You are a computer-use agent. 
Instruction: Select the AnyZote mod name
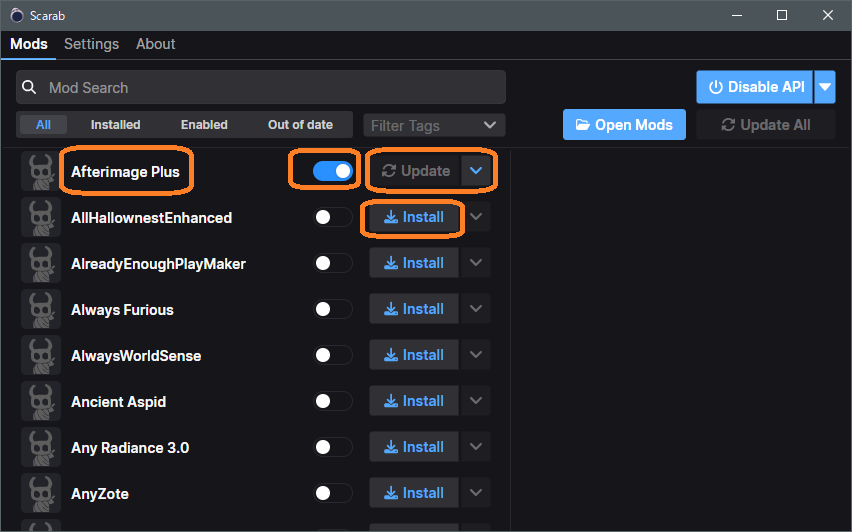point(100,494)
